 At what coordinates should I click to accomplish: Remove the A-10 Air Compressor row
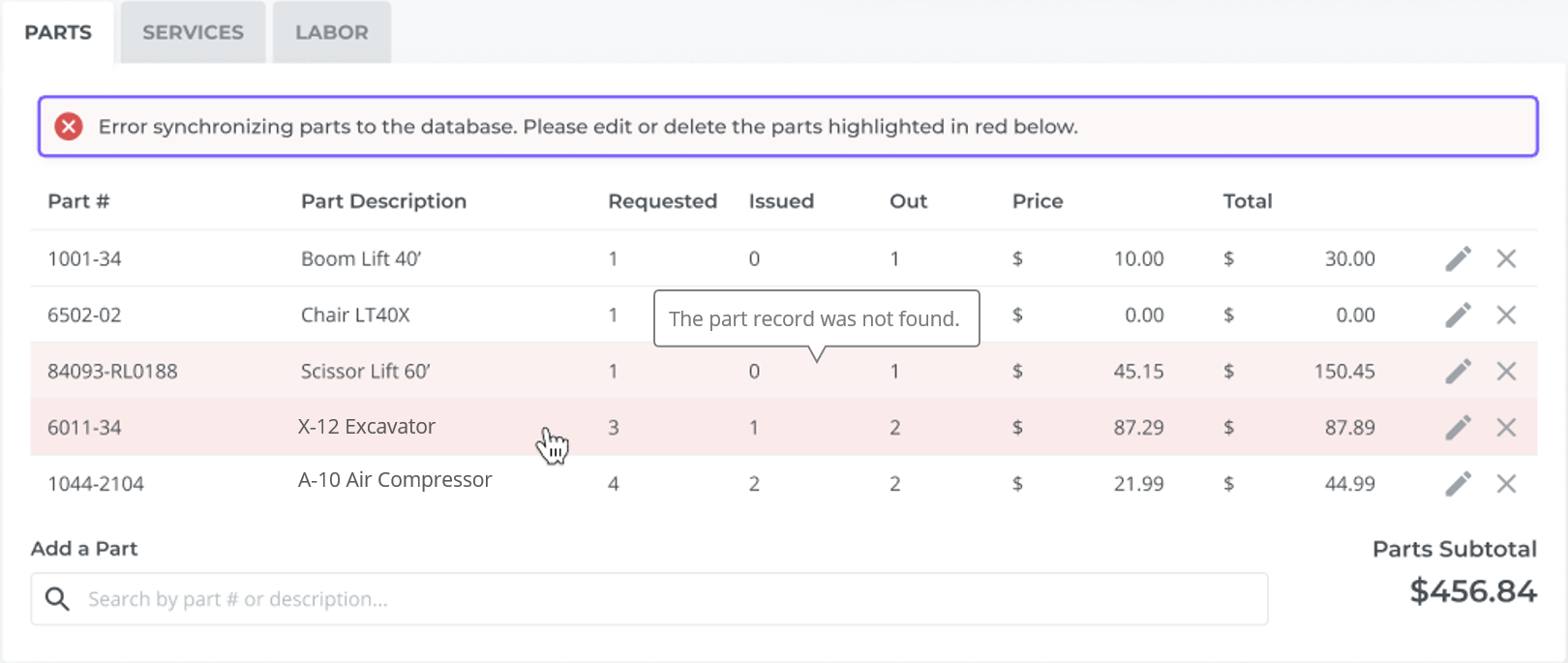1506,483
